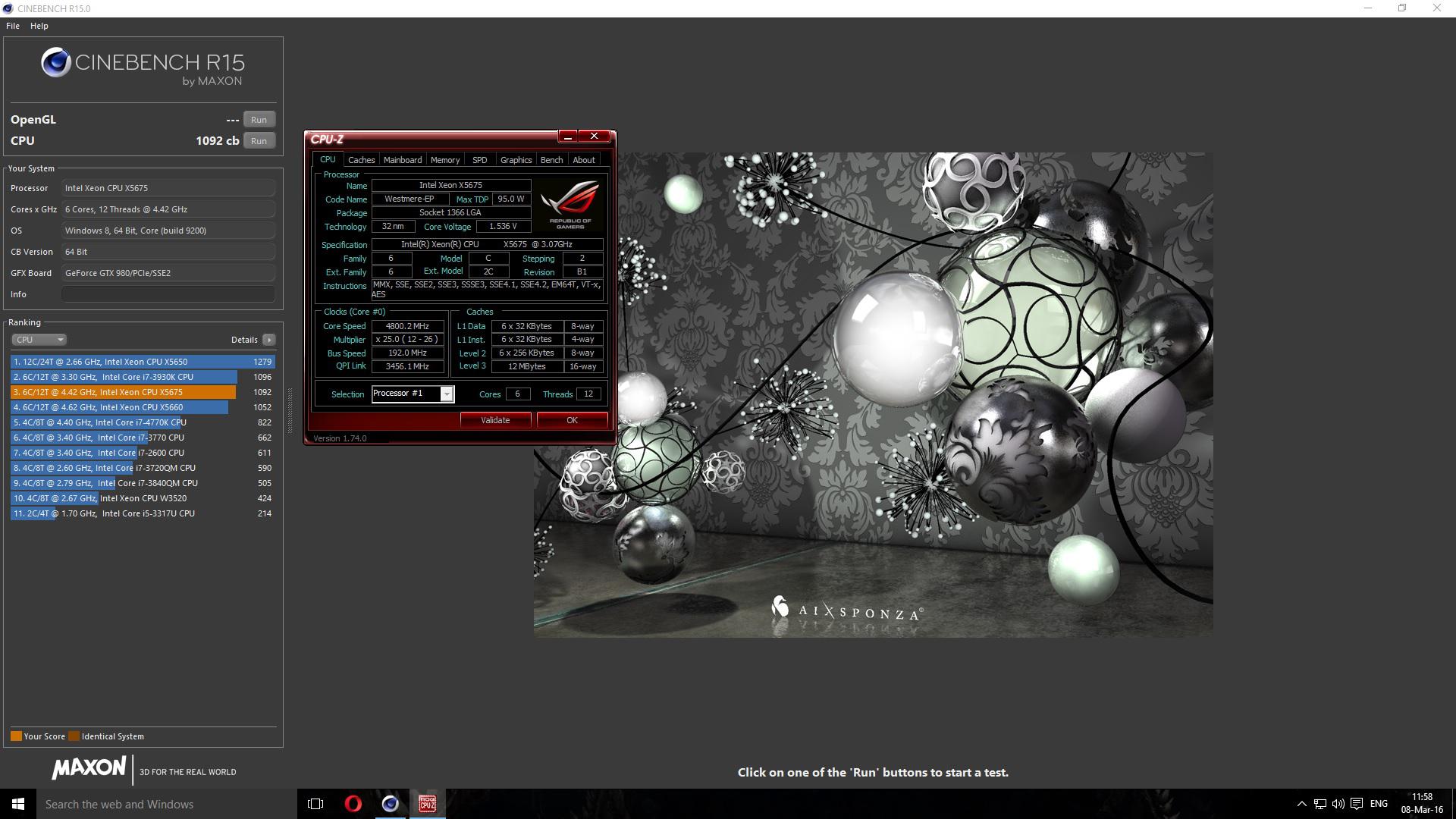1456x819 pixels.
Task: Click the volume speaker tray icon
Action: pos(1338,804)
